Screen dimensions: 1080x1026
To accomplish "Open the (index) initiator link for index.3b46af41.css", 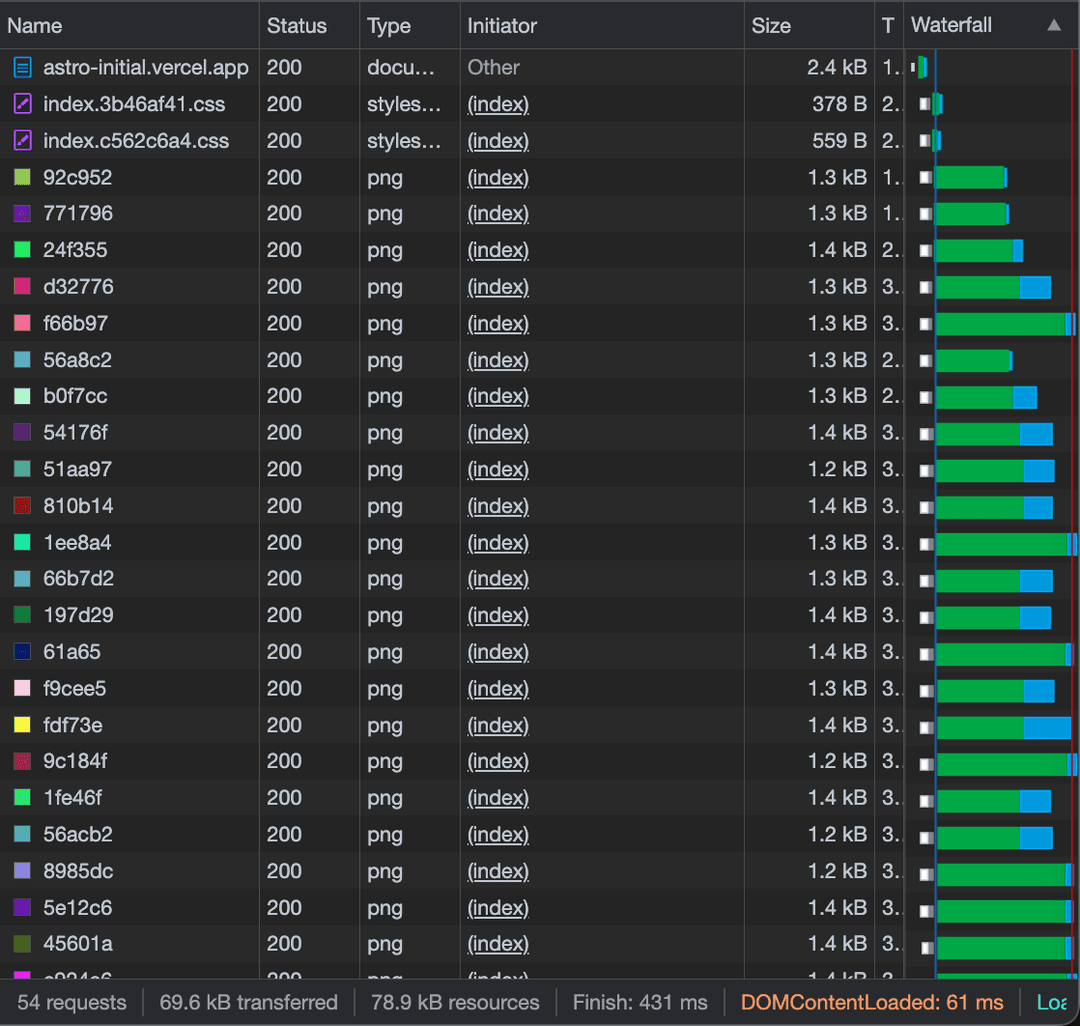I will (x=498, y=104).
